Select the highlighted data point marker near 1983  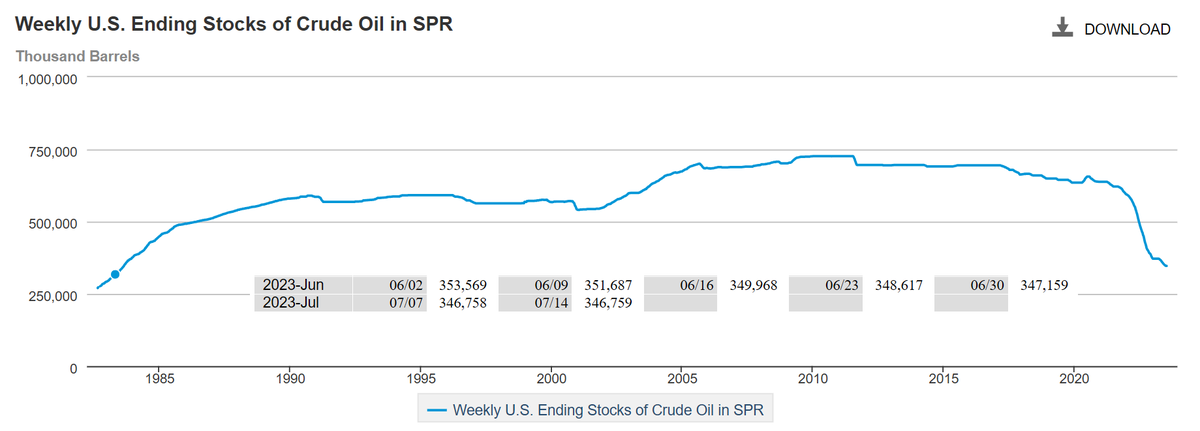[x=115, y=274]
